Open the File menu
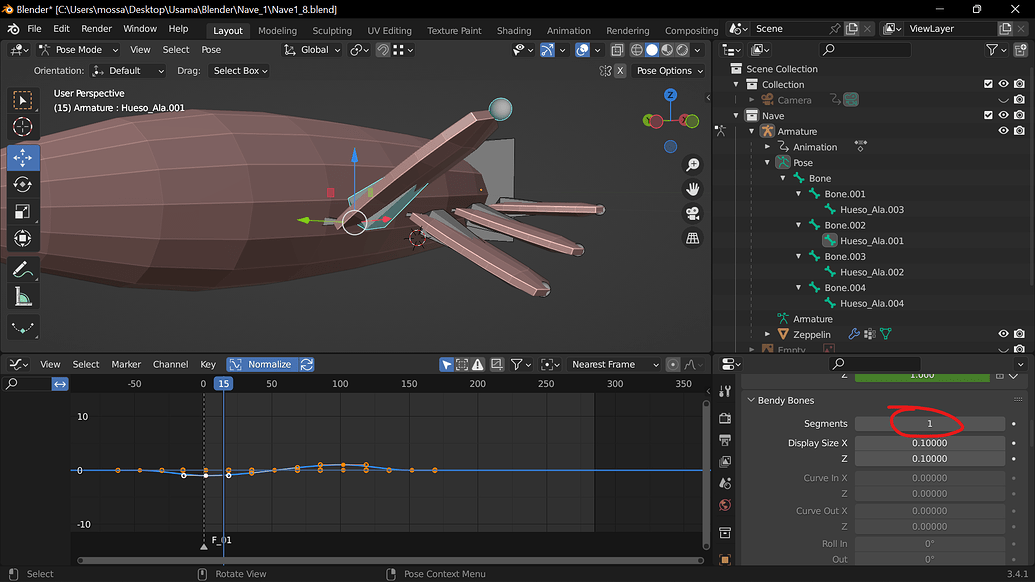This screenshot has width=1035, height=582. [x=34, y=29]
